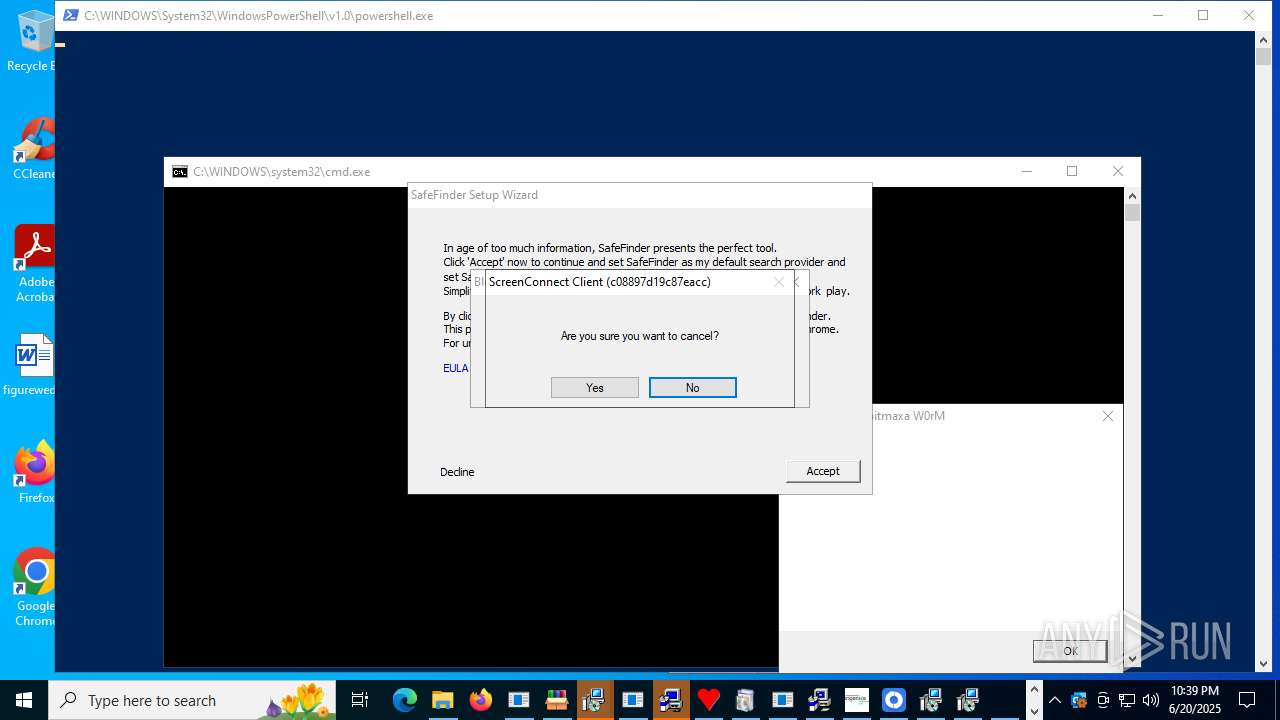The height and width of the screenshot is (720, 1280).
Task: Confirm cancel with the Yes button
Action: (595, 388)
